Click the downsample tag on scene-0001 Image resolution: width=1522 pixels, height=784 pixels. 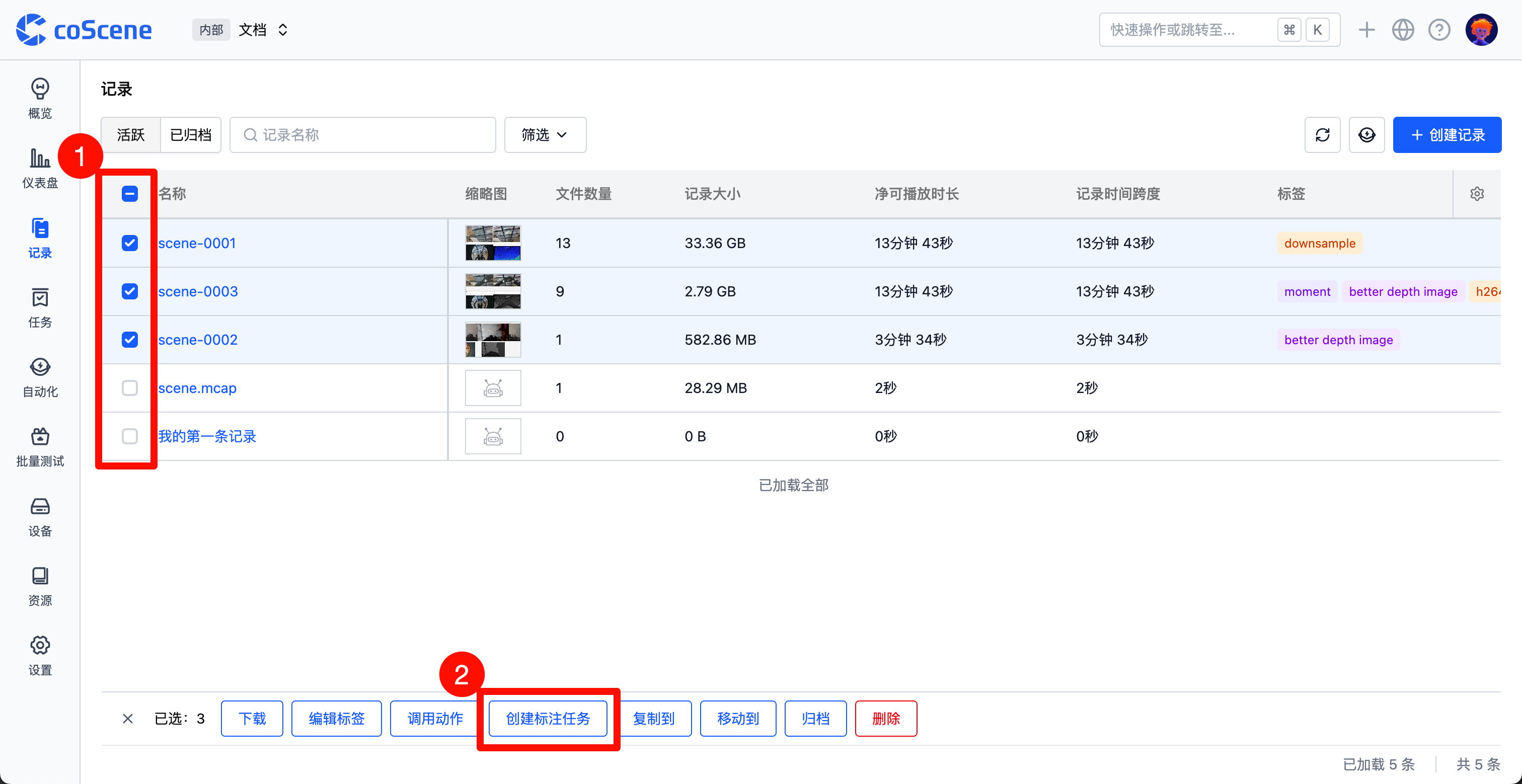pyautogui.click(x=1319, y=243)
